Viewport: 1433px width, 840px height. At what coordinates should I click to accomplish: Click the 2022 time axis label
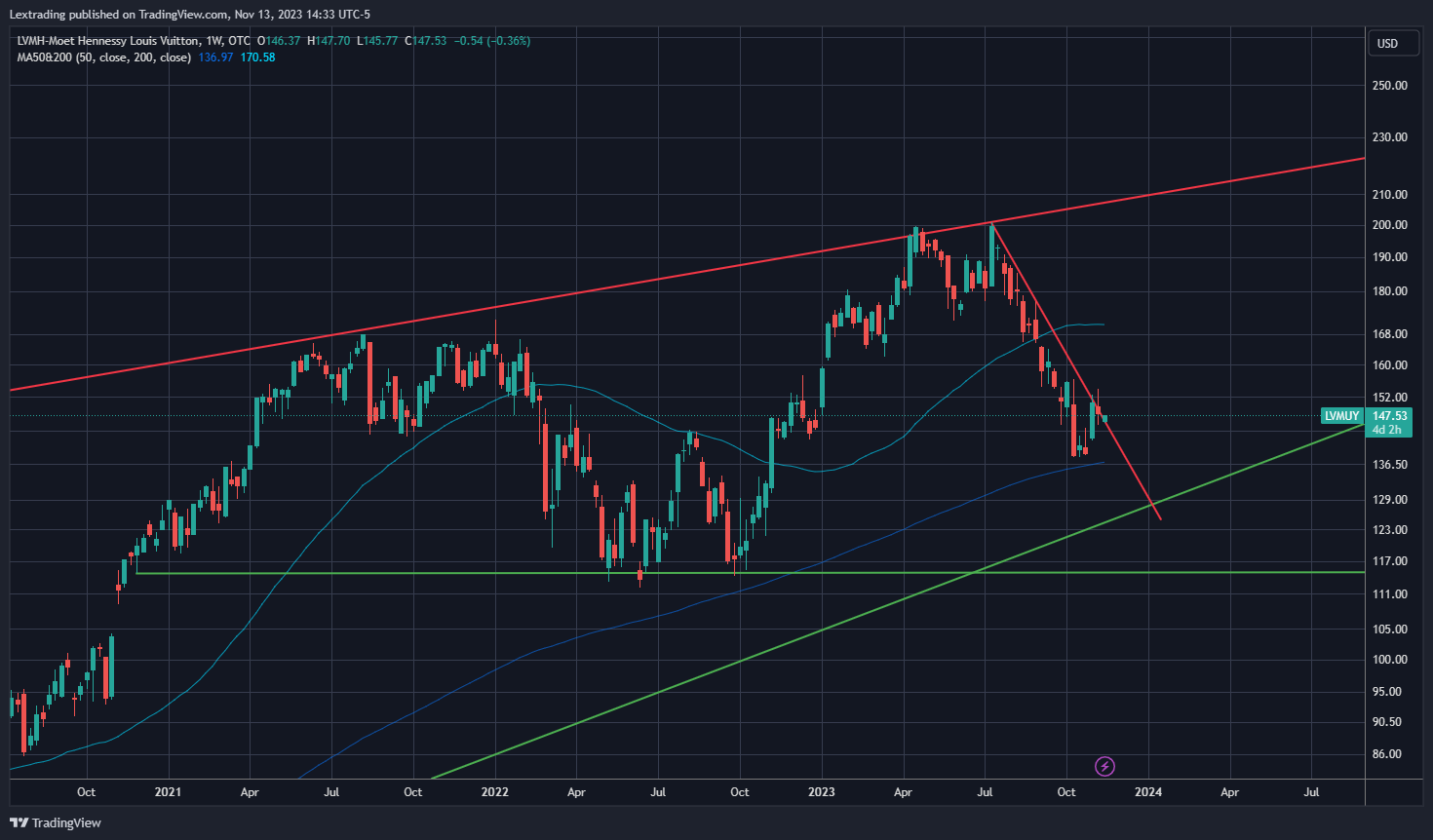[x=495, y=792]
